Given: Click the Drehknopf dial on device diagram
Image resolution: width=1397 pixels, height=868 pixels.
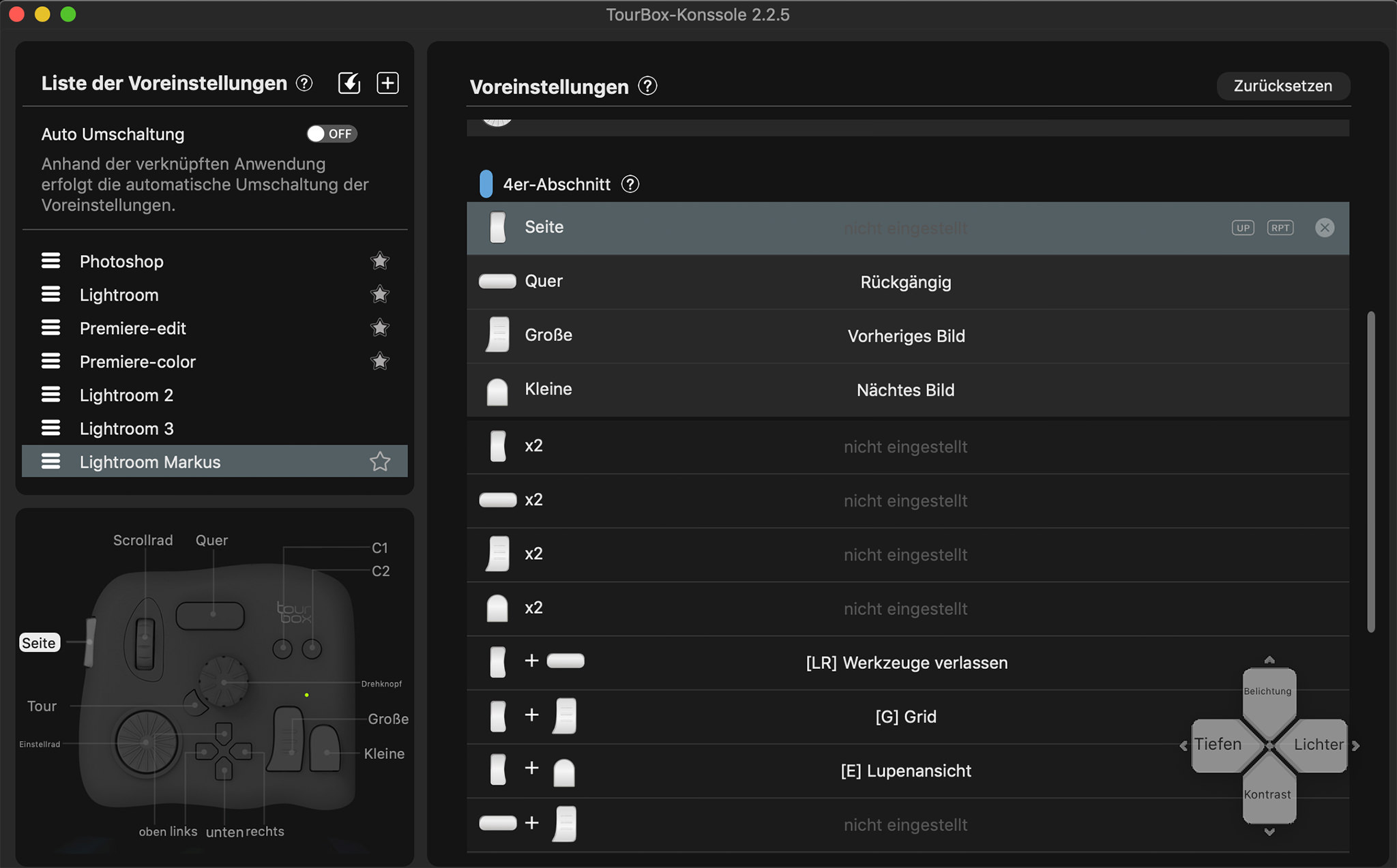Looking at the screenshot, I should [x=224, y=682].
